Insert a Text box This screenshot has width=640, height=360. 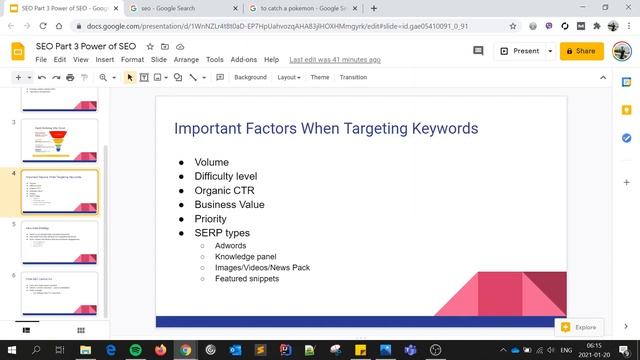(x=144, y=77)
